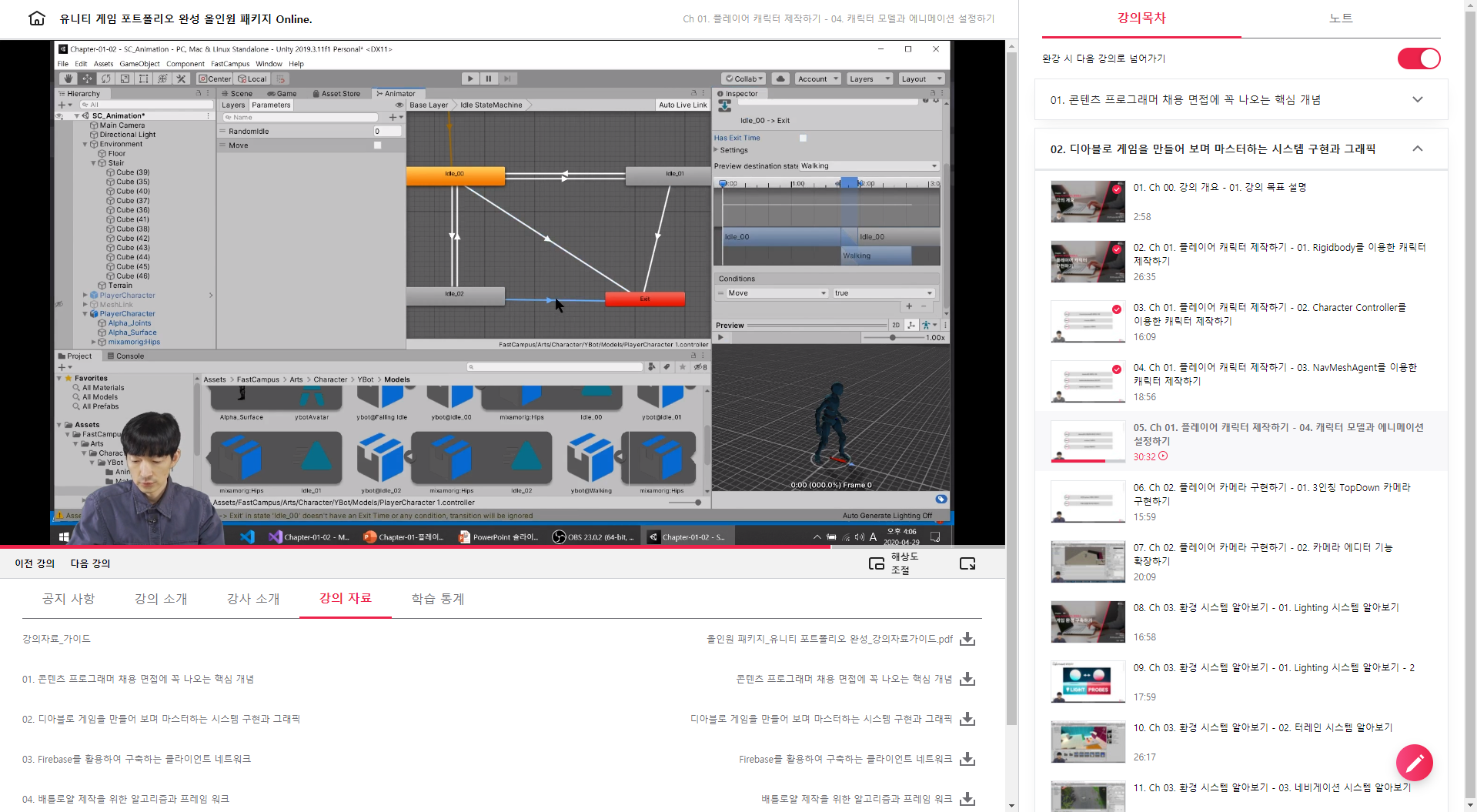The height and width of the screenshot is (812, 1477).
Task: Open the OBS taskbar item
Action: point(593,536)
